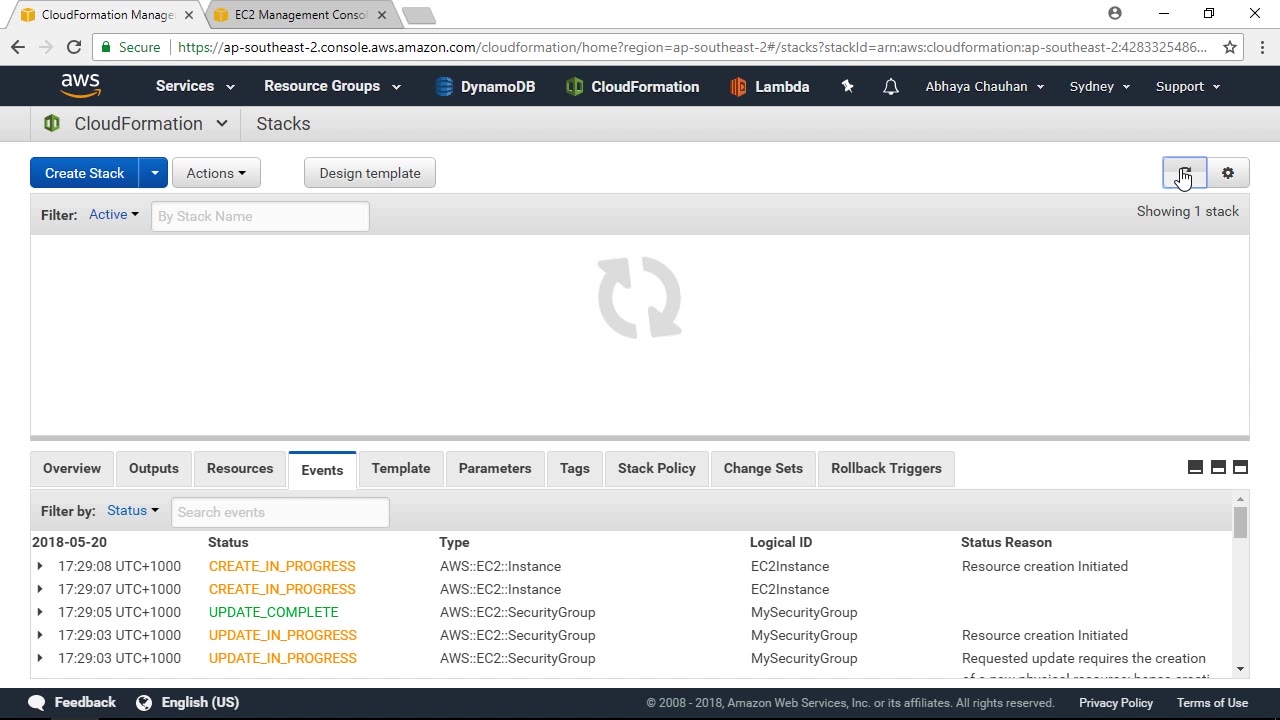
Task: Open a new browser tab
Action: pos(419,15)
